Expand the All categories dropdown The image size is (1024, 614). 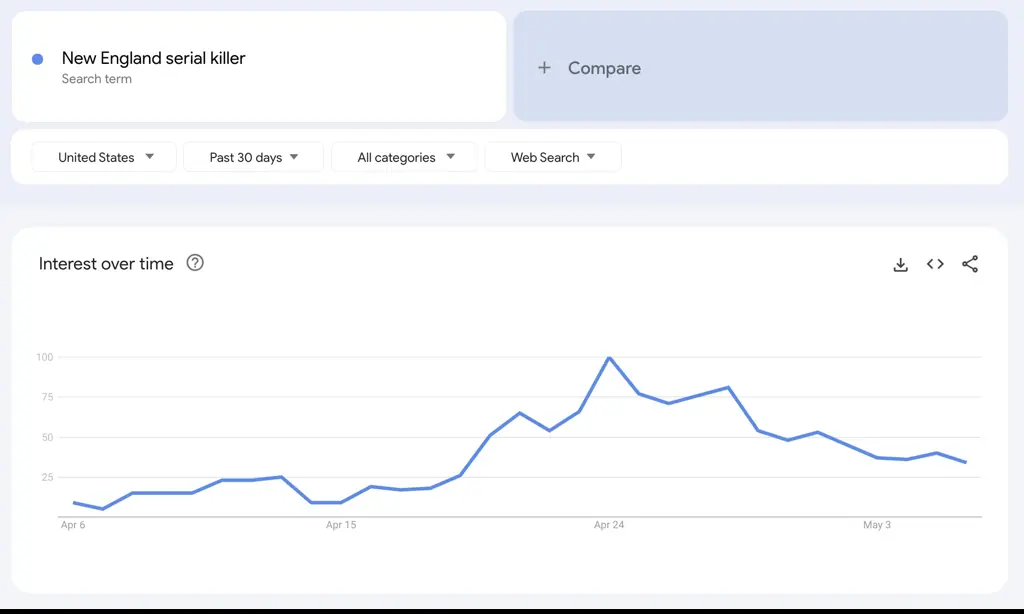click(404, 157)
